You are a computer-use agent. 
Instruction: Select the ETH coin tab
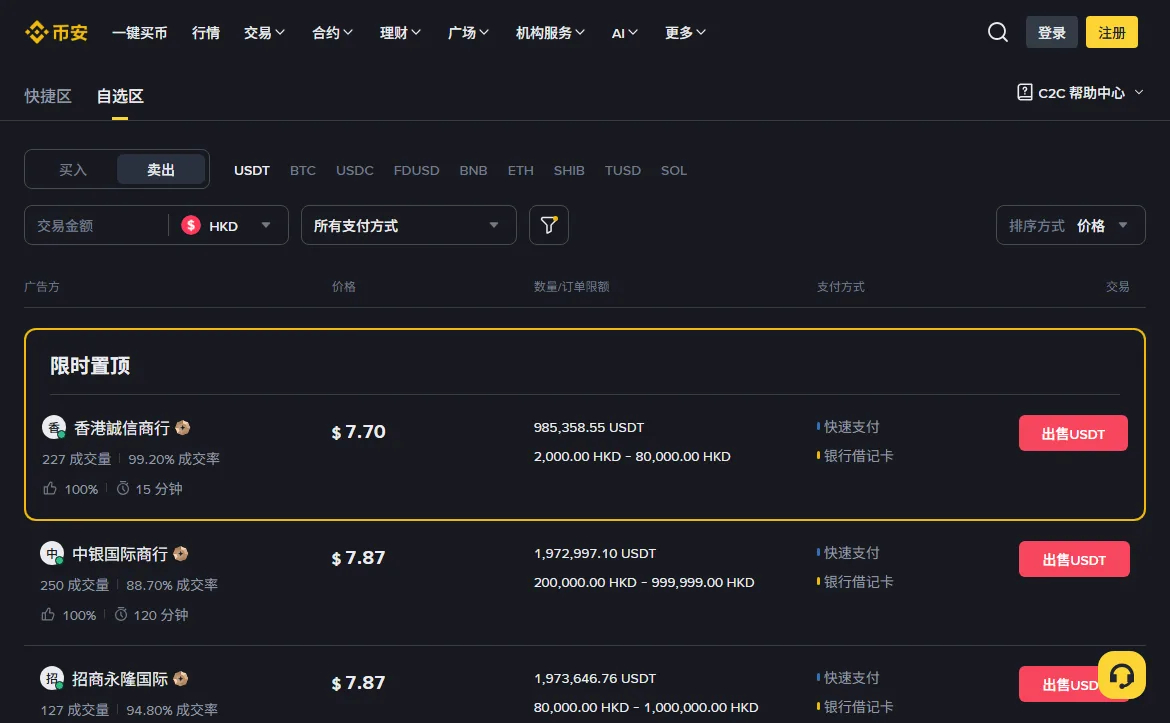pos(520,170)
